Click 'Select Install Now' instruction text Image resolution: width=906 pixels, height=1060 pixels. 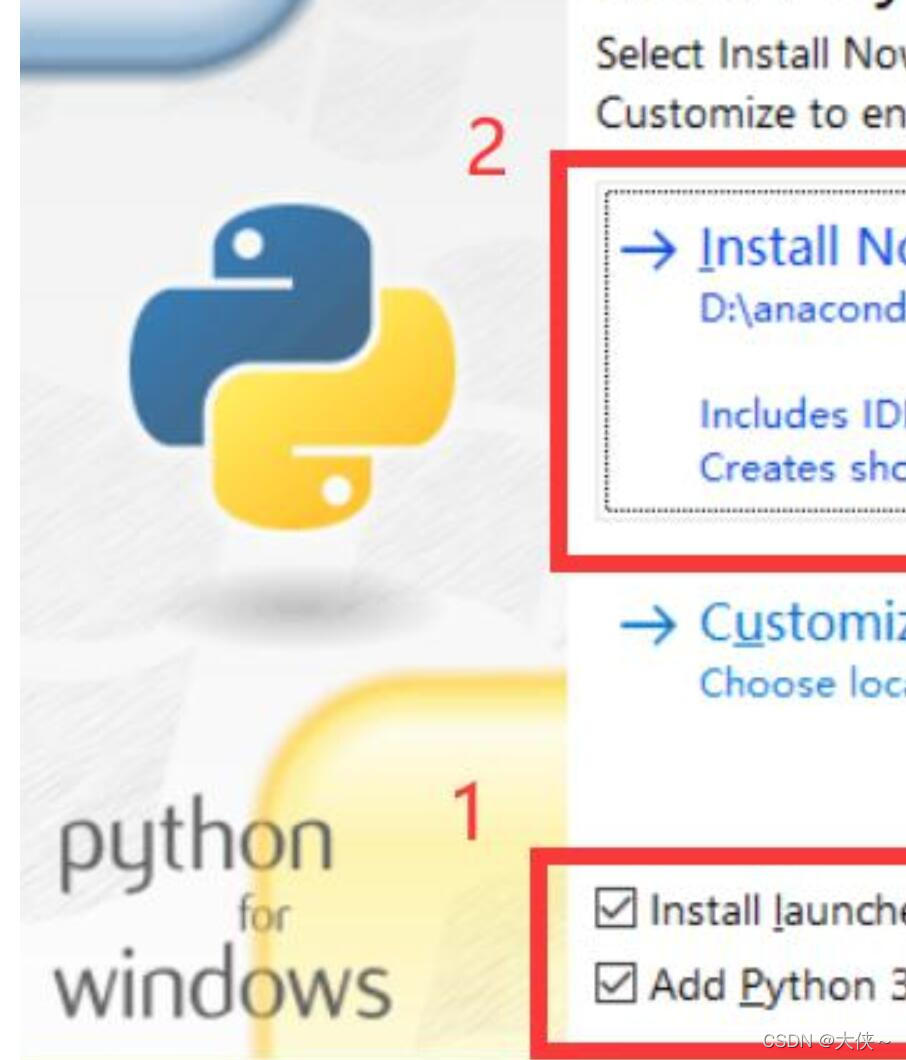[x=750, y=53]
